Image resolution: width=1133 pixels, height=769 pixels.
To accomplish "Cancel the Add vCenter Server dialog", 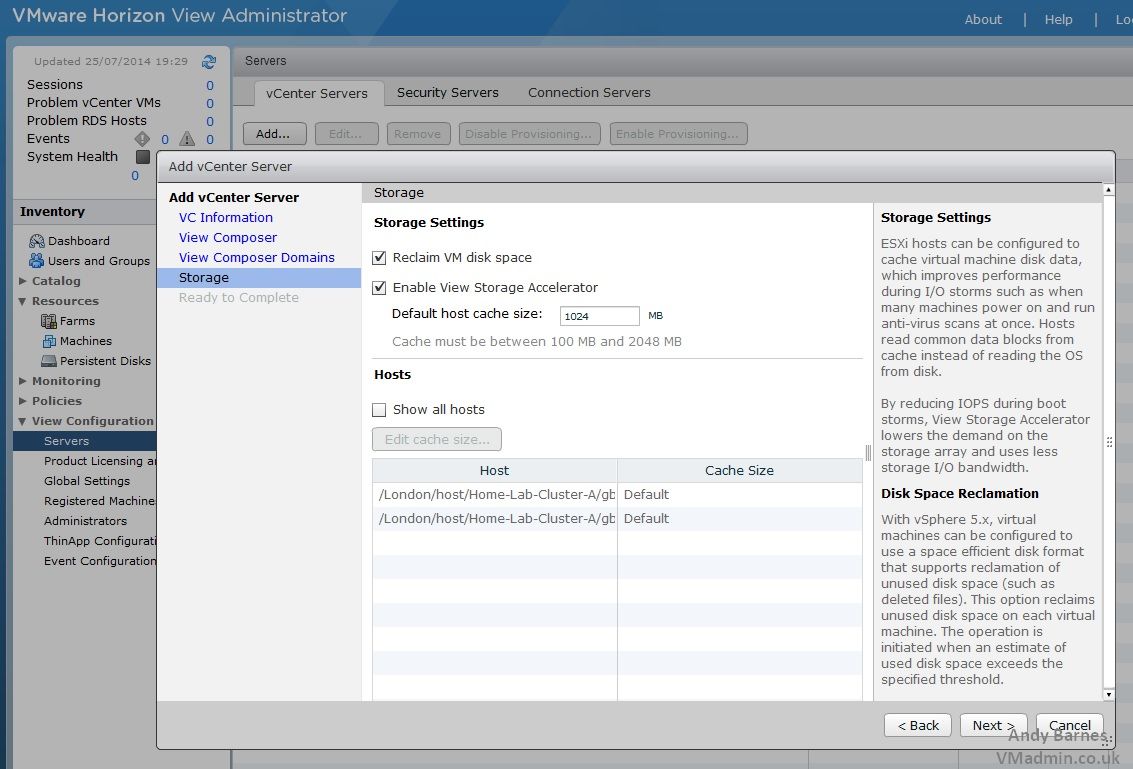I will tap(1069, 726).
